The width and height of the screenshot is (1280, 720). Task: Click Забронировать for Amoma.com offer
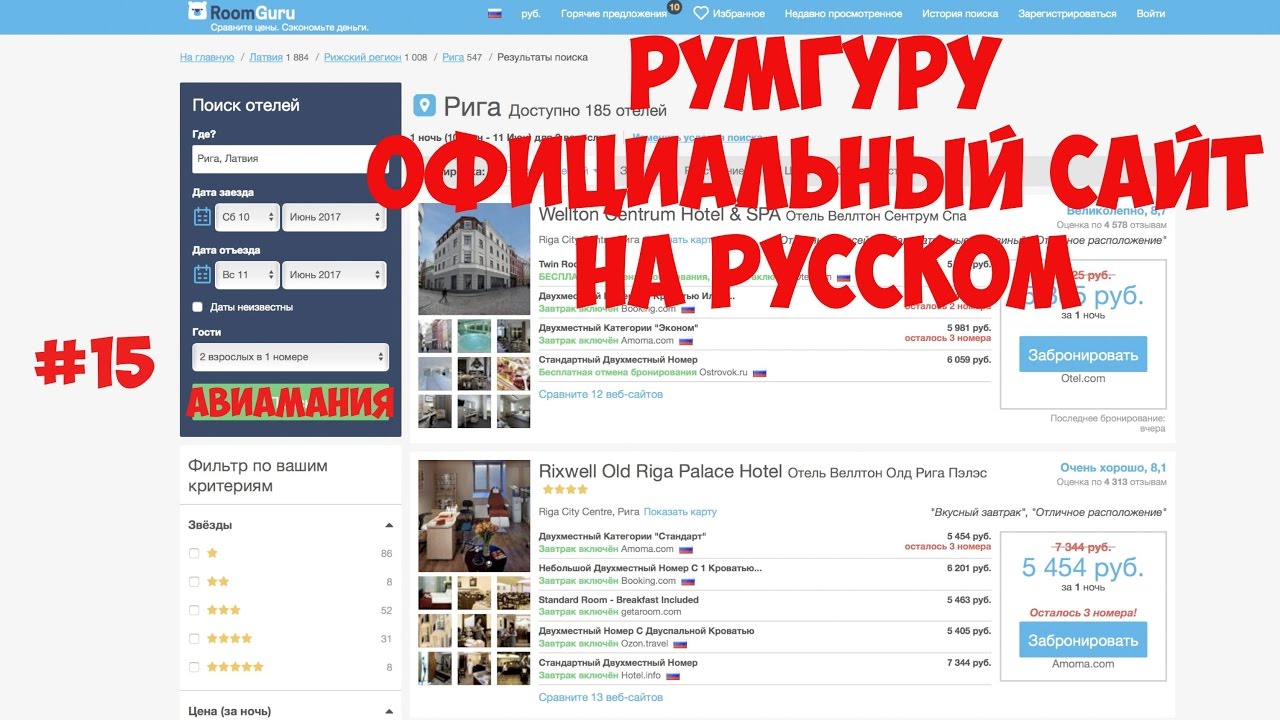pyautogui.click(x=1083, y=640)
